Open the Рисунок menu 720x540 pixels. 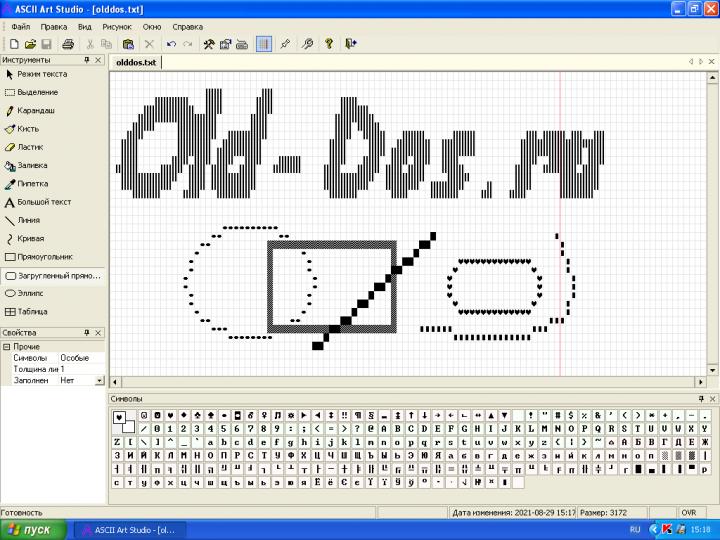(116, 25)
